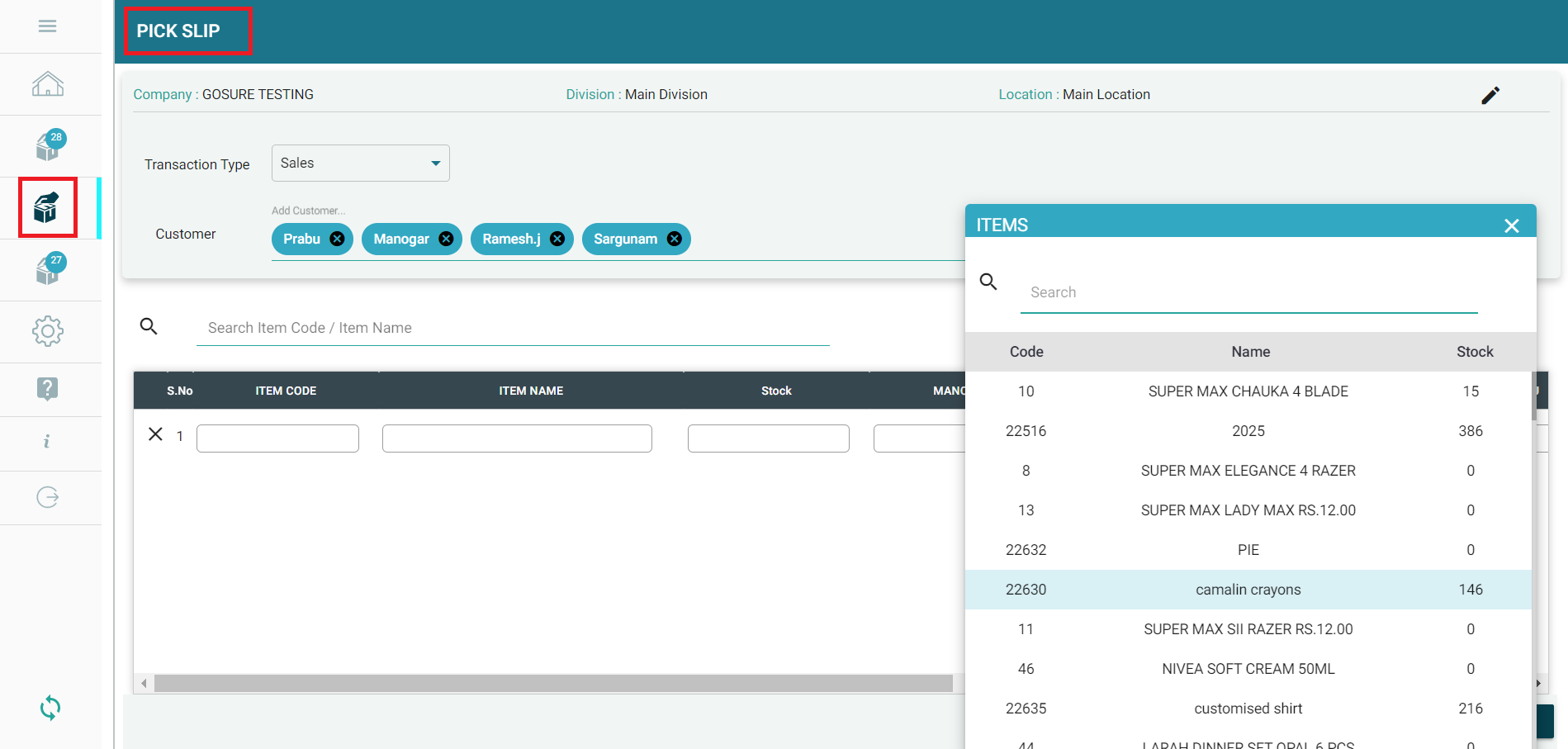The height and width of the screenshot is (749, 1568).
Task: Click item code 22630
Action: pos(1026,590)
